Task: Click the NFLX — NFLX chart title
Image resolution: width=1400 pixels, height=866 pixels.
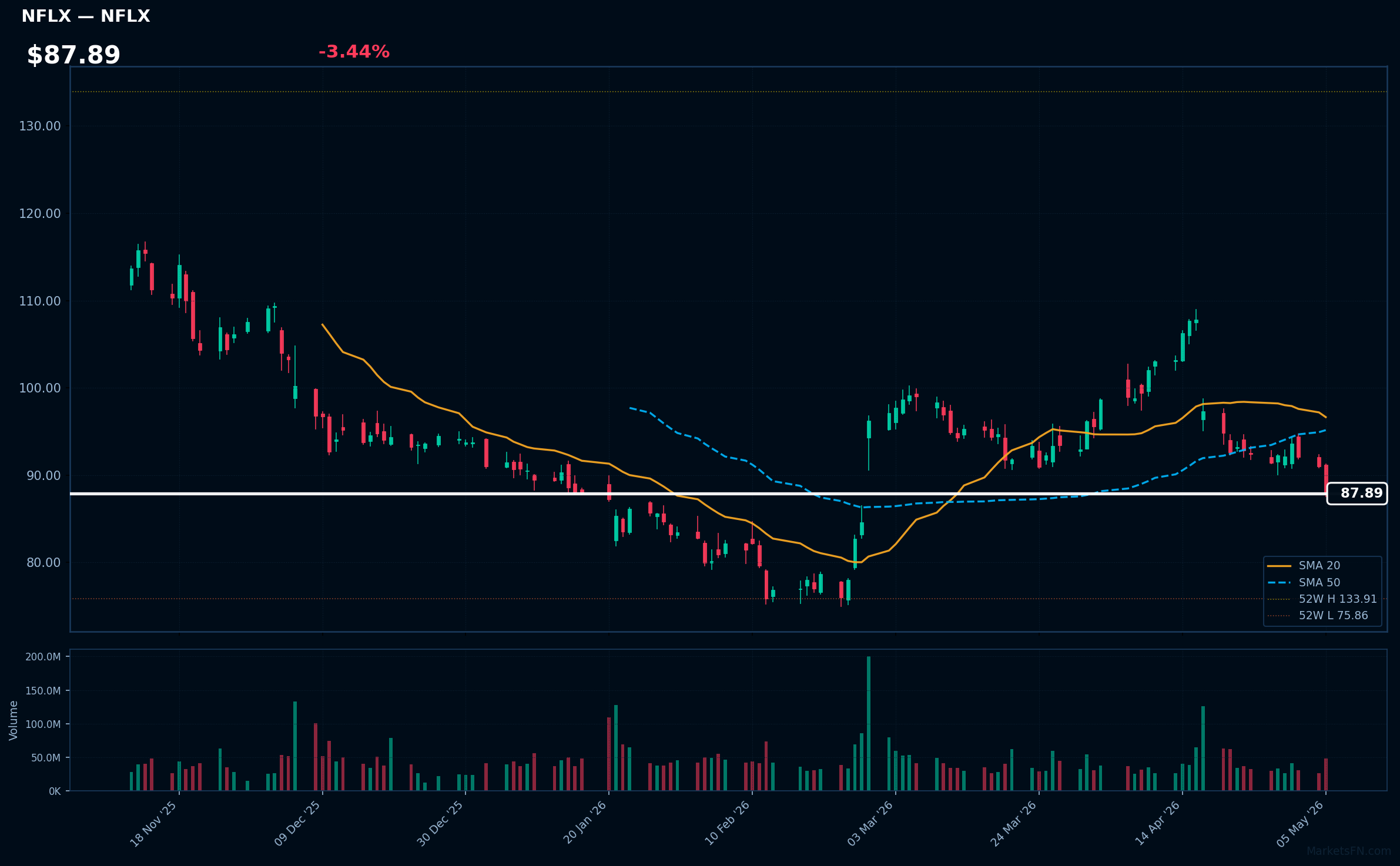Action: click(x=86, y=16)
